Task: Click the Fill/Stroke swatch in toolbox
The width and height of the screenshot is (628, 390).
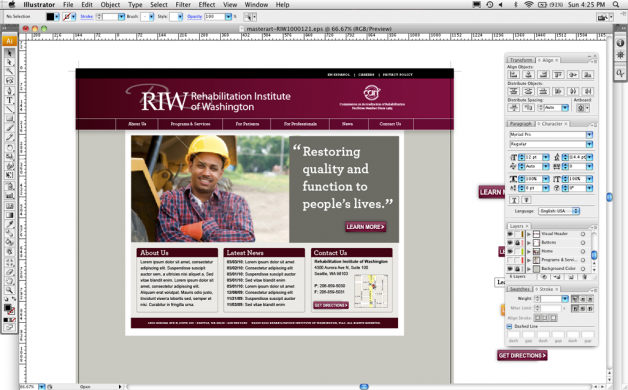Action: coord(9,309)
